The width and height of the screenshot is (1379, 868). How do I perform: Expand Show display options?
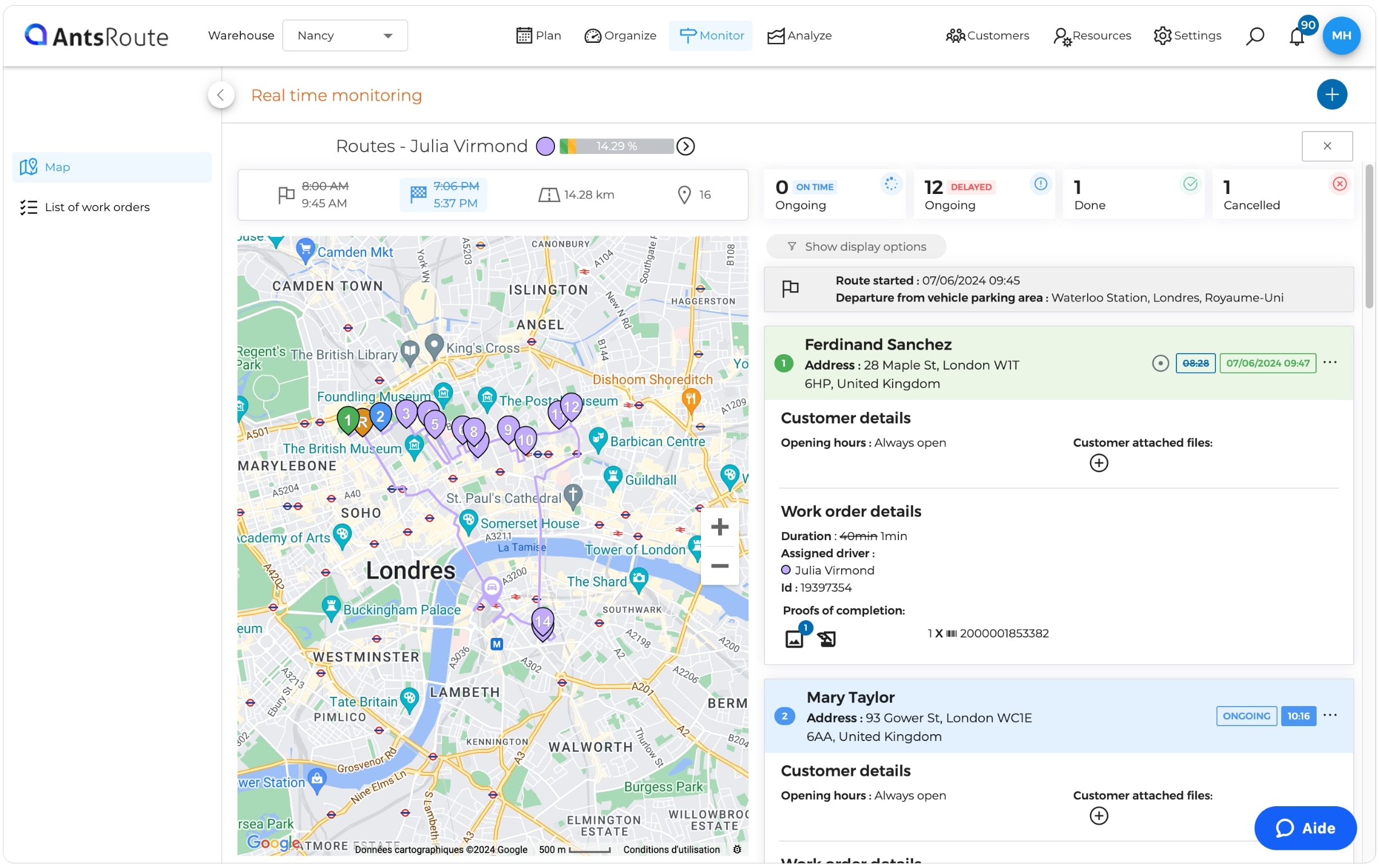pyautogui.click(x=855, y=247)
